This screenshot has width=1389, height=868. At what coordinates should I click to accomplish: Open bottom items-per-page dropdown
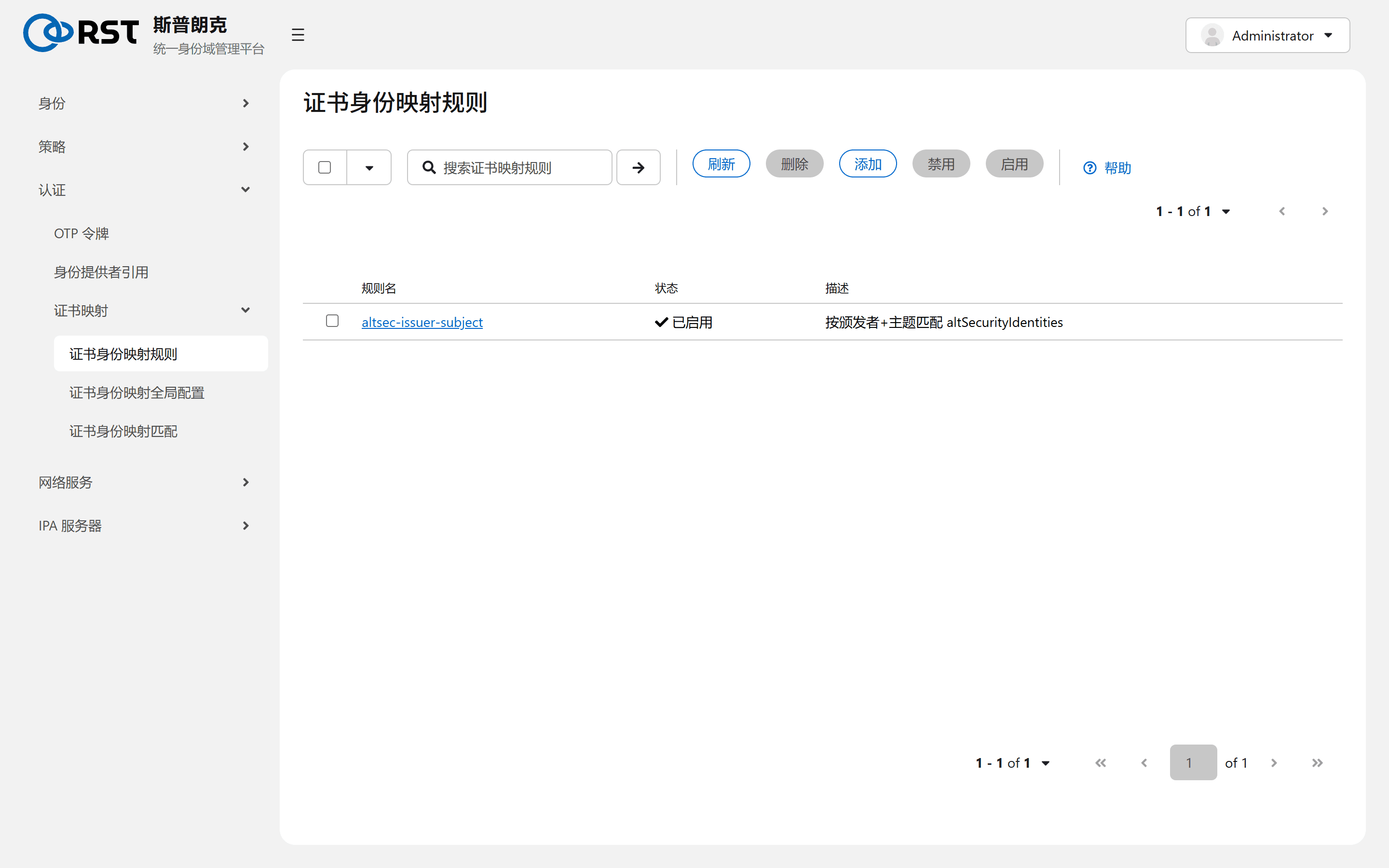click(1046, 763)
